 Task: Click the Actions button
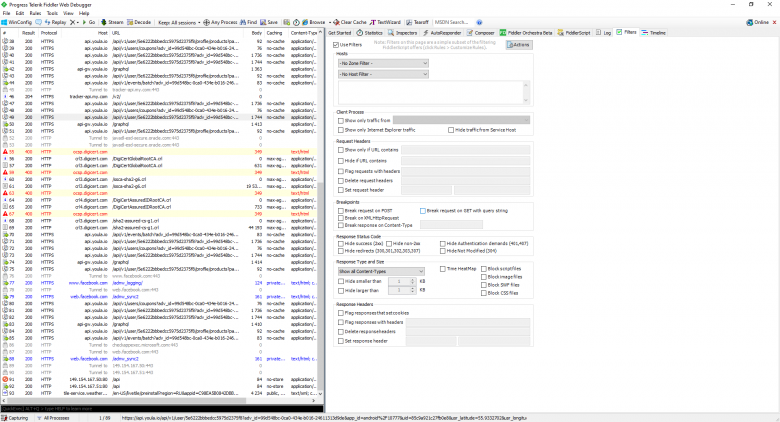(519, 45)
